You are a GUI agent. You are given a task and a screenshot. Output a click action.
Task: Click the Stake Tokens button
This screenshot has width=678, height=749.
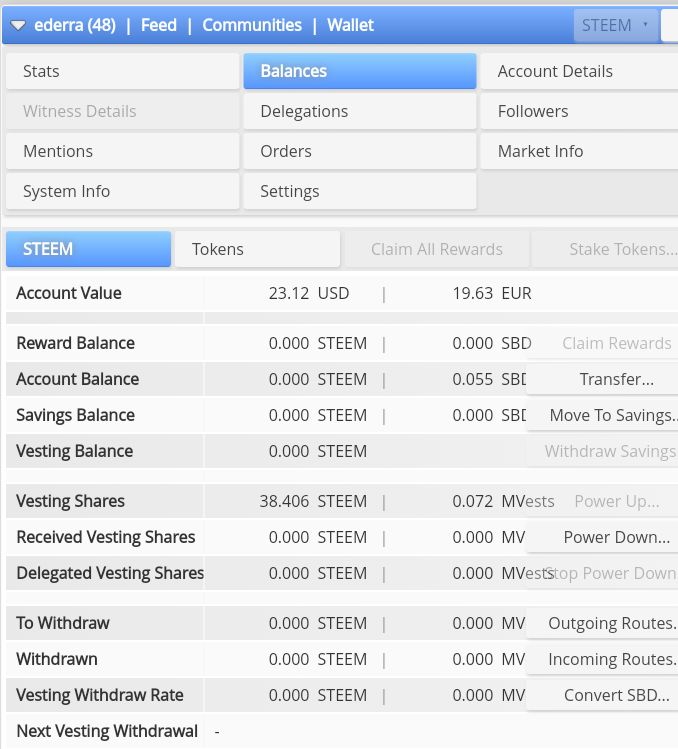(x=605, y=249)
